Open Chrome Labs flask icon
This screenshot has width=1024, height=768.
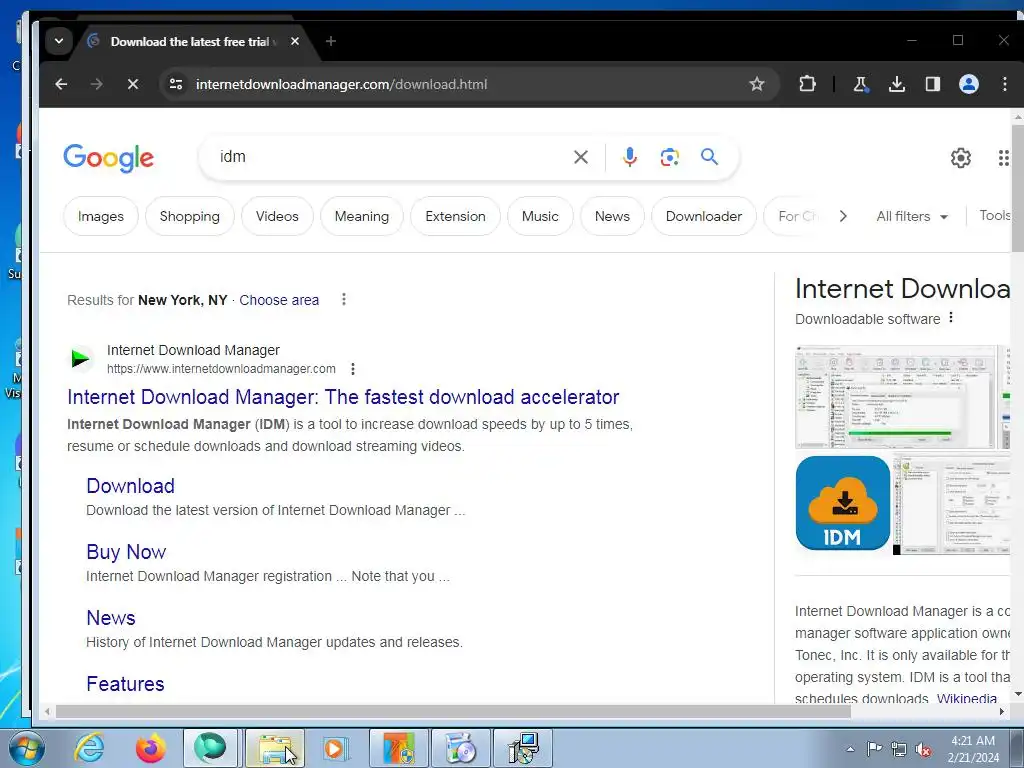(x=861, y=84)
